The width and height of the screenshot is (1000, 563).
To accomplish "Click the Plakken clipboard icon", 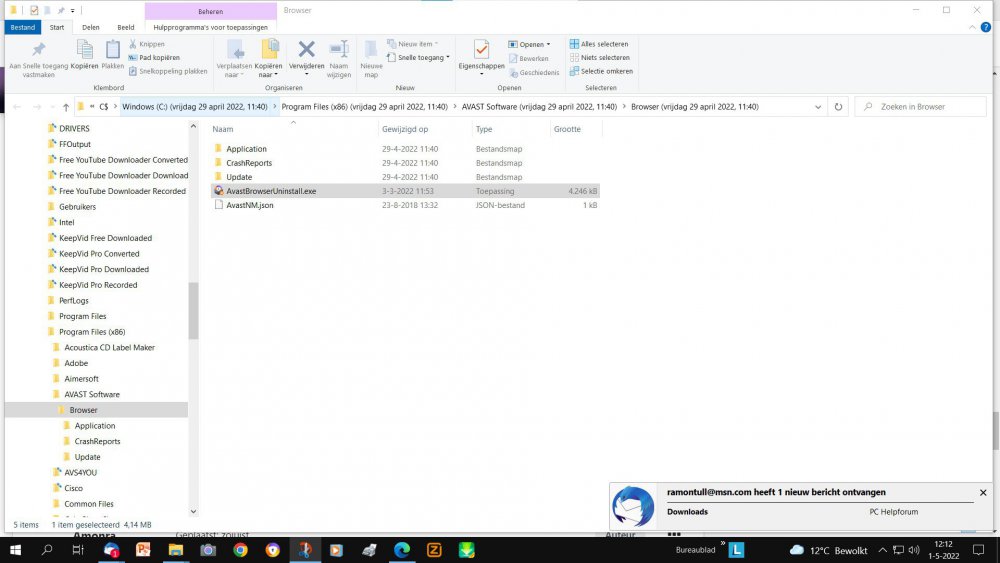I will coord(113,51).
